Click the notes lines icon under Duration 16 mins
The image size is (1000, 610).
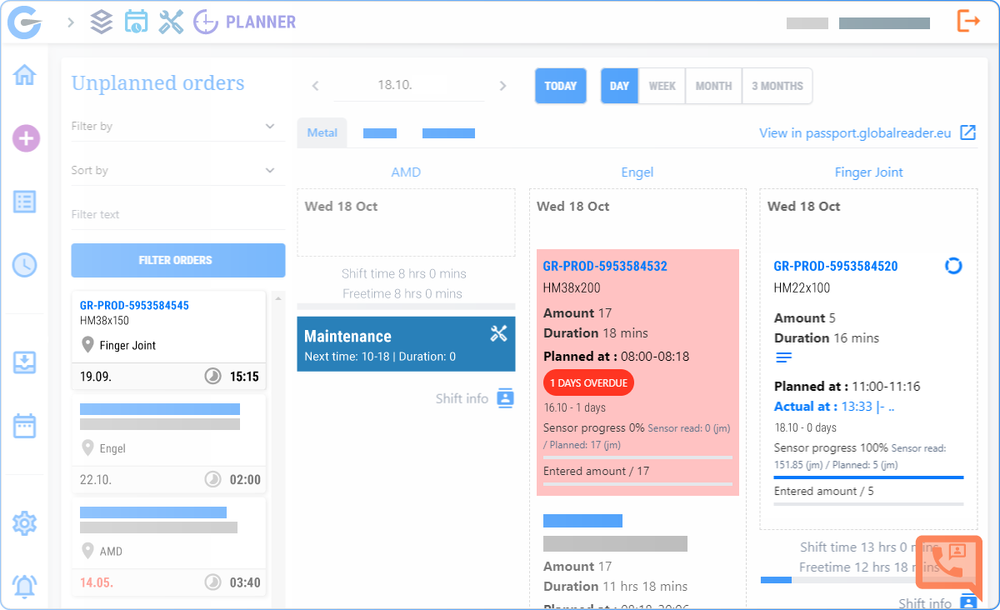click(x=784, y=358)
